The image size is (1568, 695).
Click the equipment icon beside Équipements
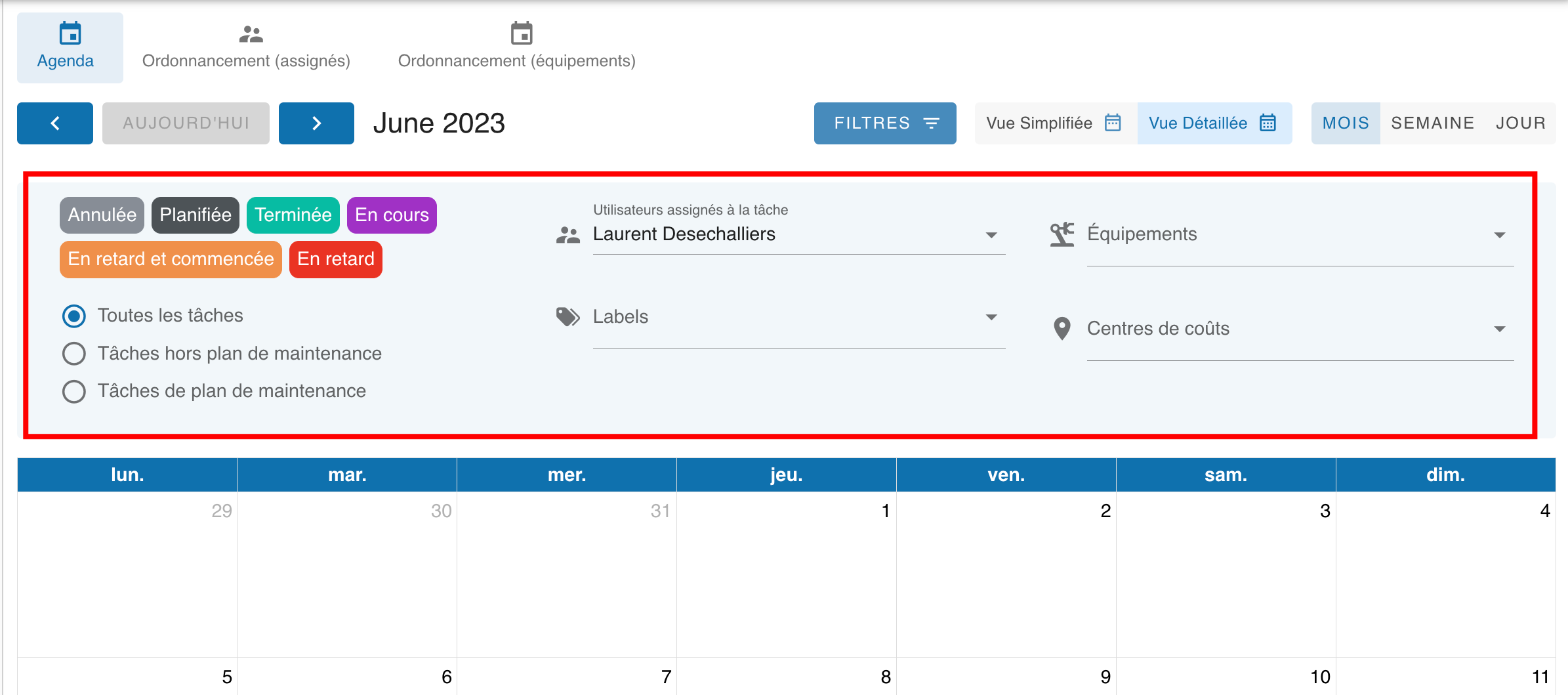(x=1062, y=234)
